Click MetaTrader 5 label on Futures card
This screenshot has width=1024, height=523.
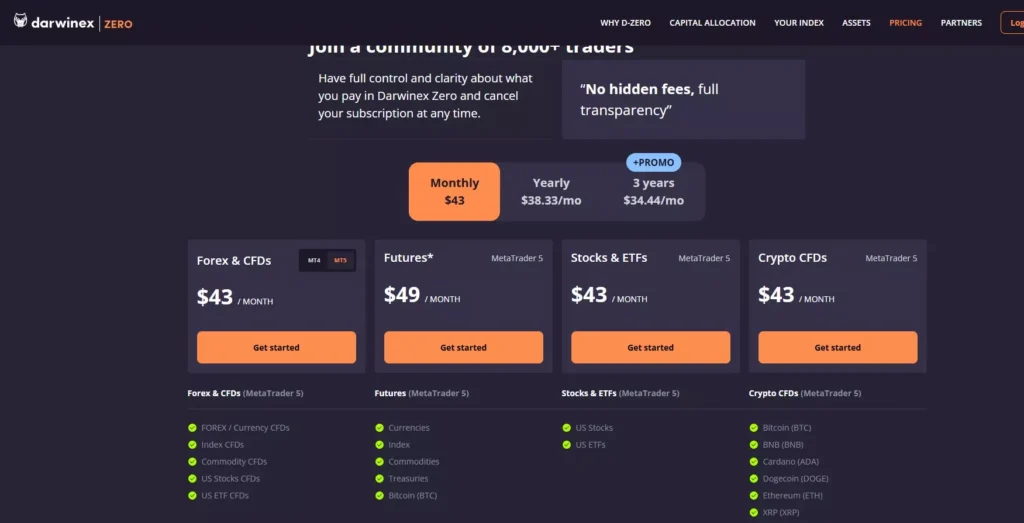tap(517, 259)
